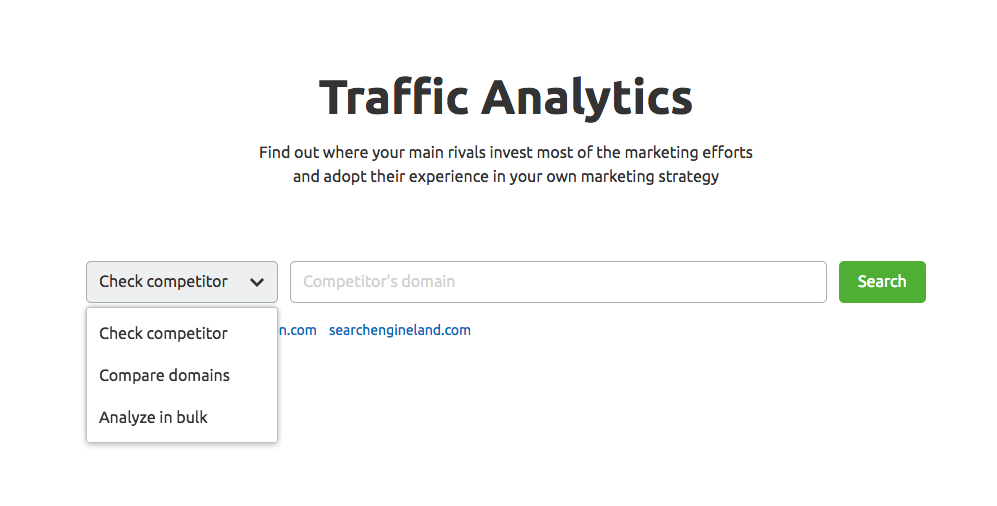
Task: Toggle the dropdown via its down-arrow icon
Action: tap(257, 282)
